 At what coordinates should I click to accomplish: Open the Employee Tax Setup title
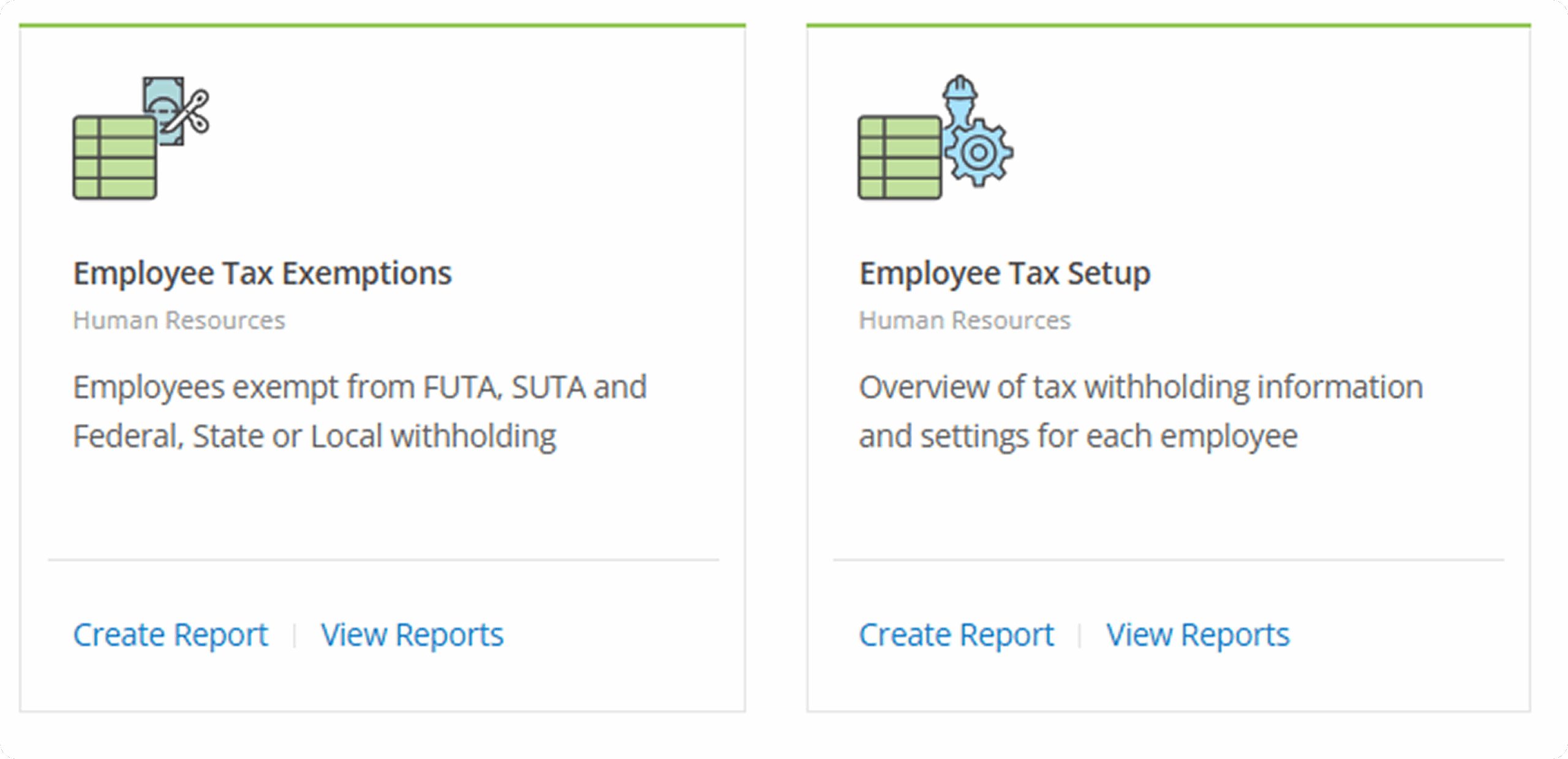pos(1005,273)
